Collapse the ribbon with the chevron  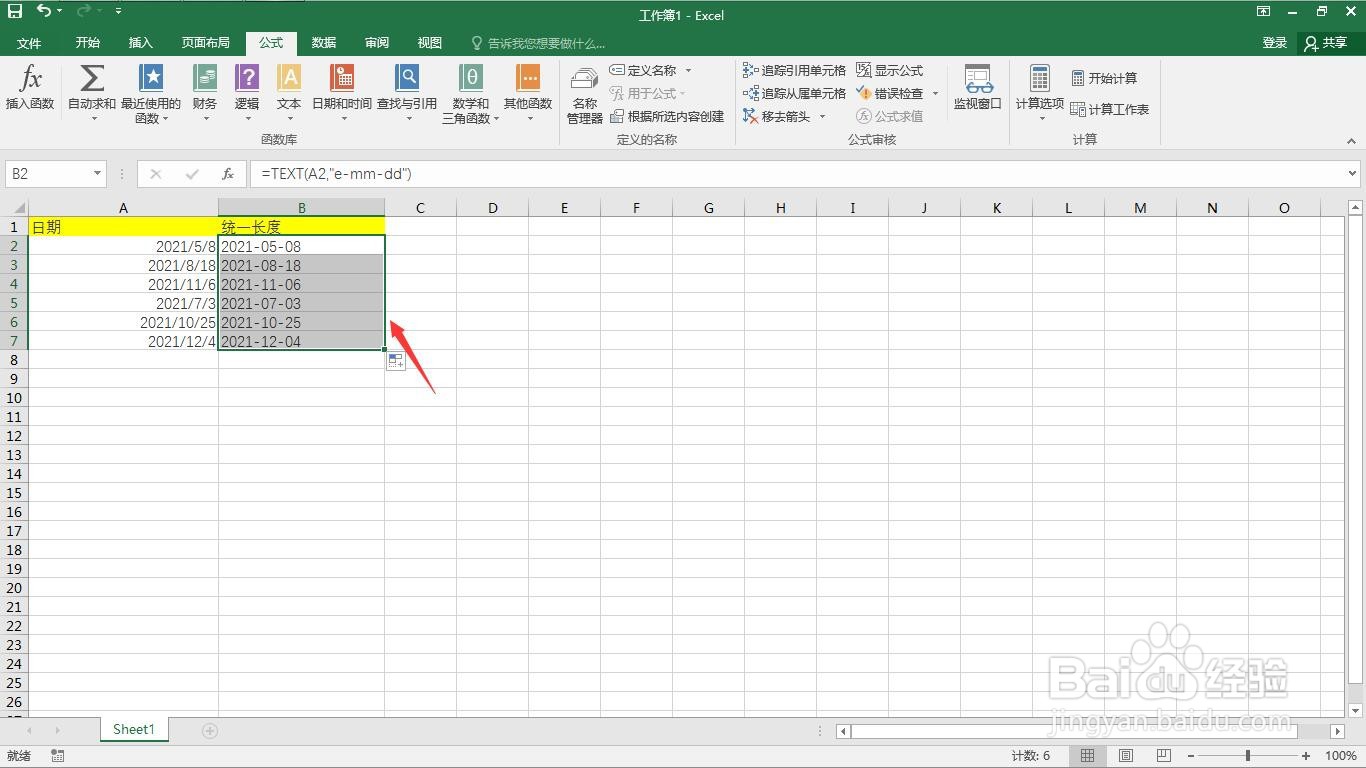pos(1352,141)
